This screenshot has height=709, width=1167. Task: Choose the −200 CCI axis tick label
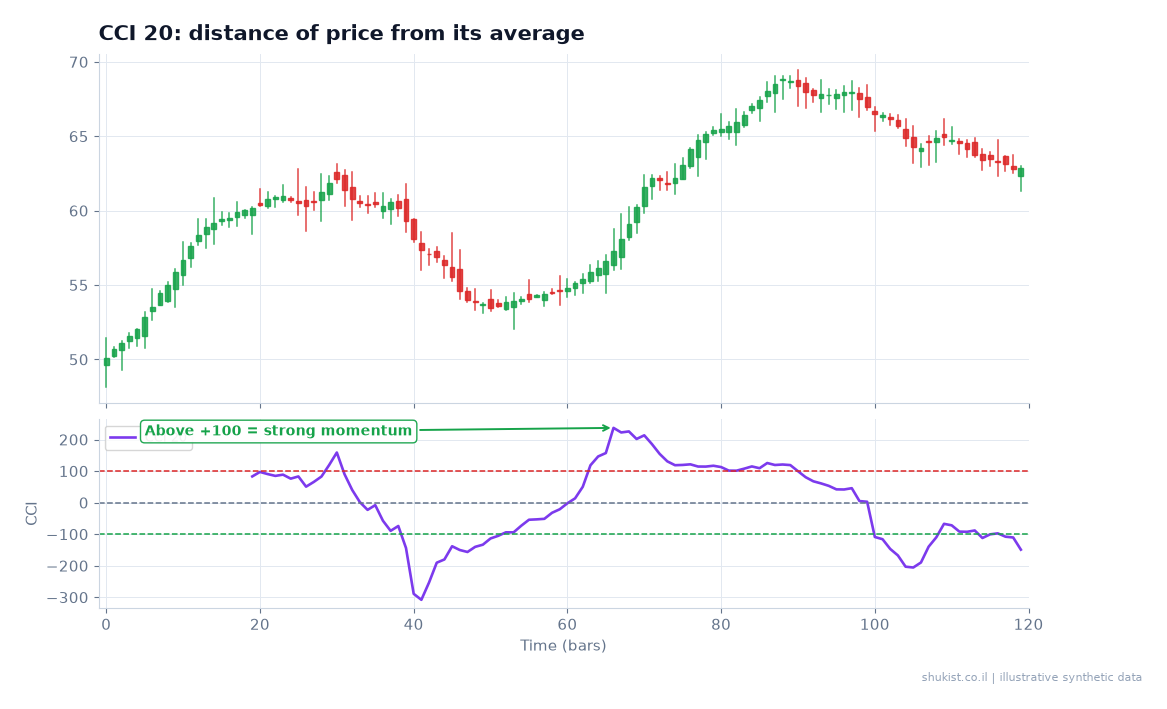[68, 566]
